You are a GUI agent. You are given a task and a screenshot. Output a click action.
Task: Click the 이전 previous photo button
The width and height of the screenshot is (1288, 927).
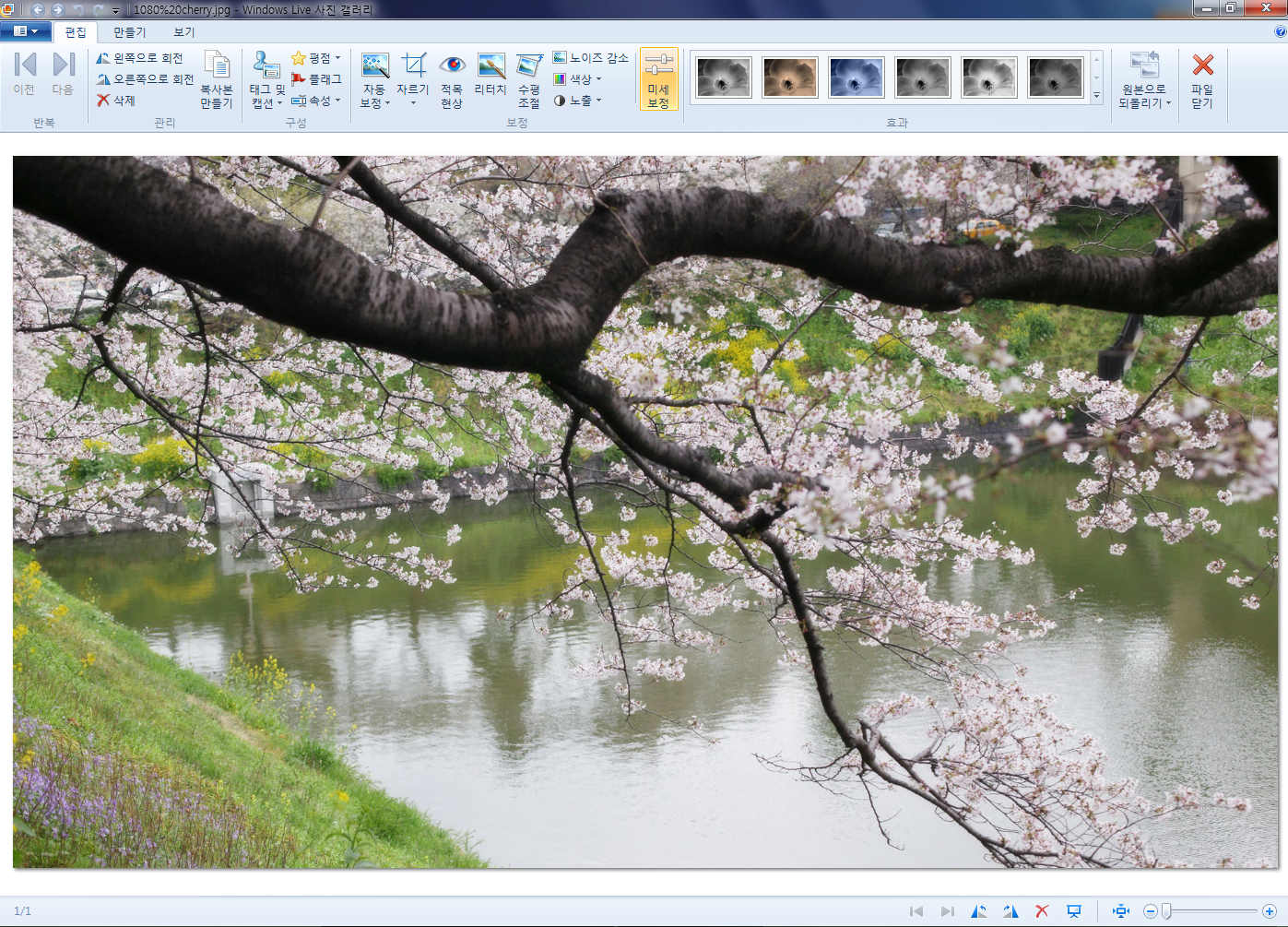coord(25,74)
